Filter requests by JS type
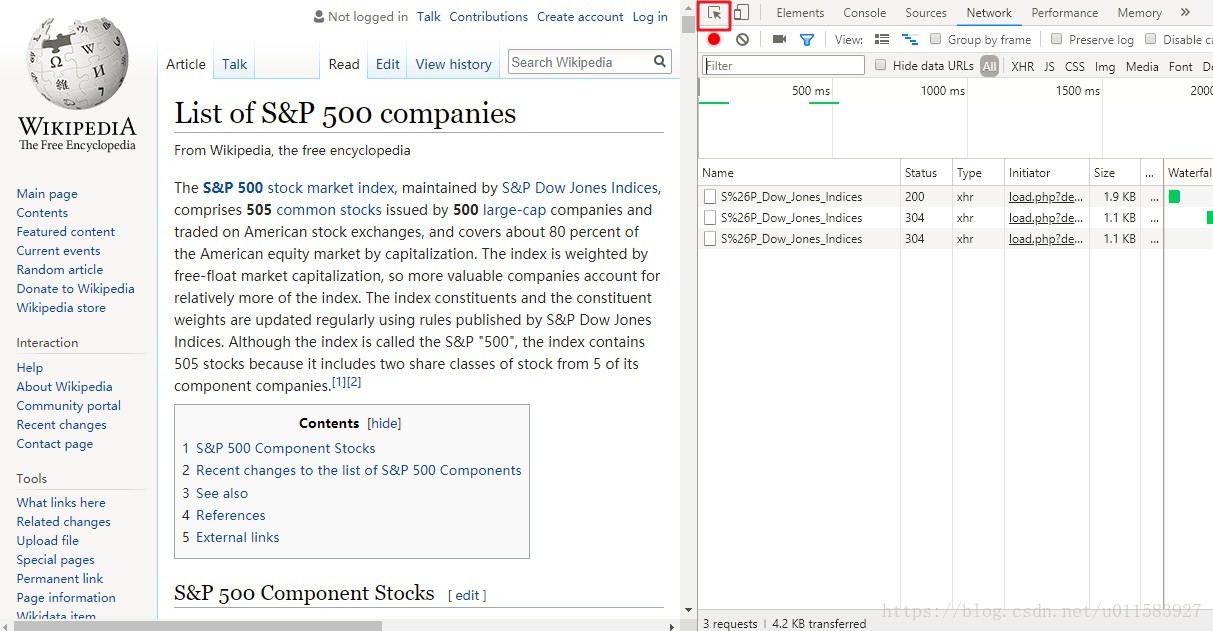Viewport: 1213px width, 631px height. point(1049,67)
